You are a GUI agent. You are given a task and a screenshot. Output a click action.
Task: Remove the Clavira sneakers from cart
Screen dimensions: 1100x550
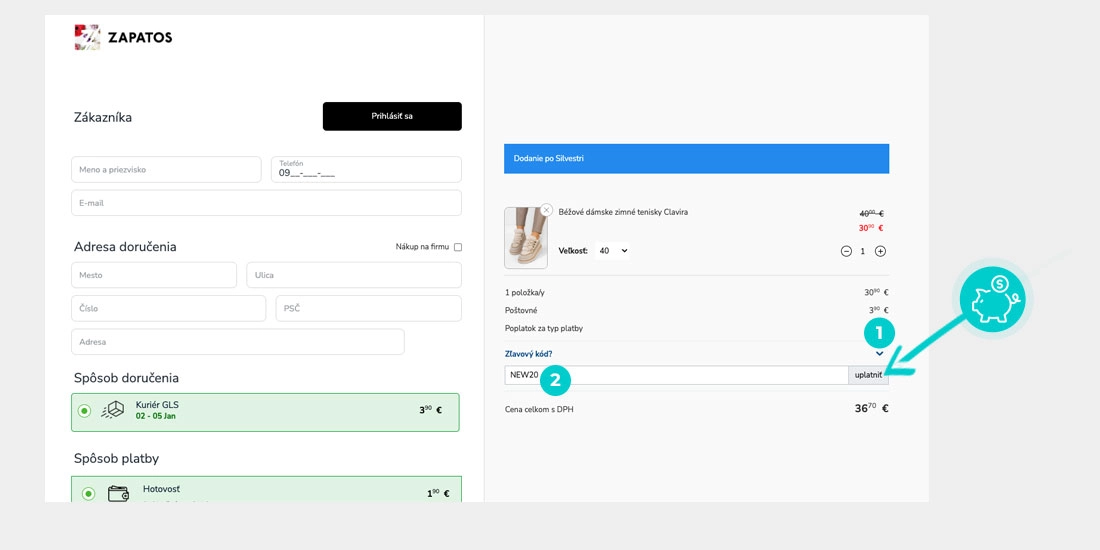point(546,210)
